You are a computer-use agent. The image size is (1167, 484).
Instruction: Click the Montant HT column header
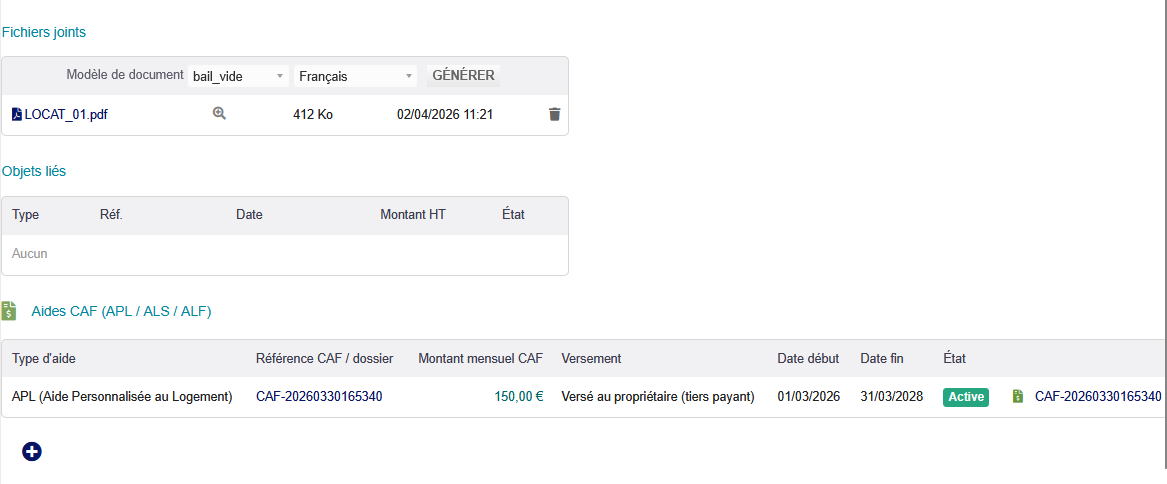point(413,215)
